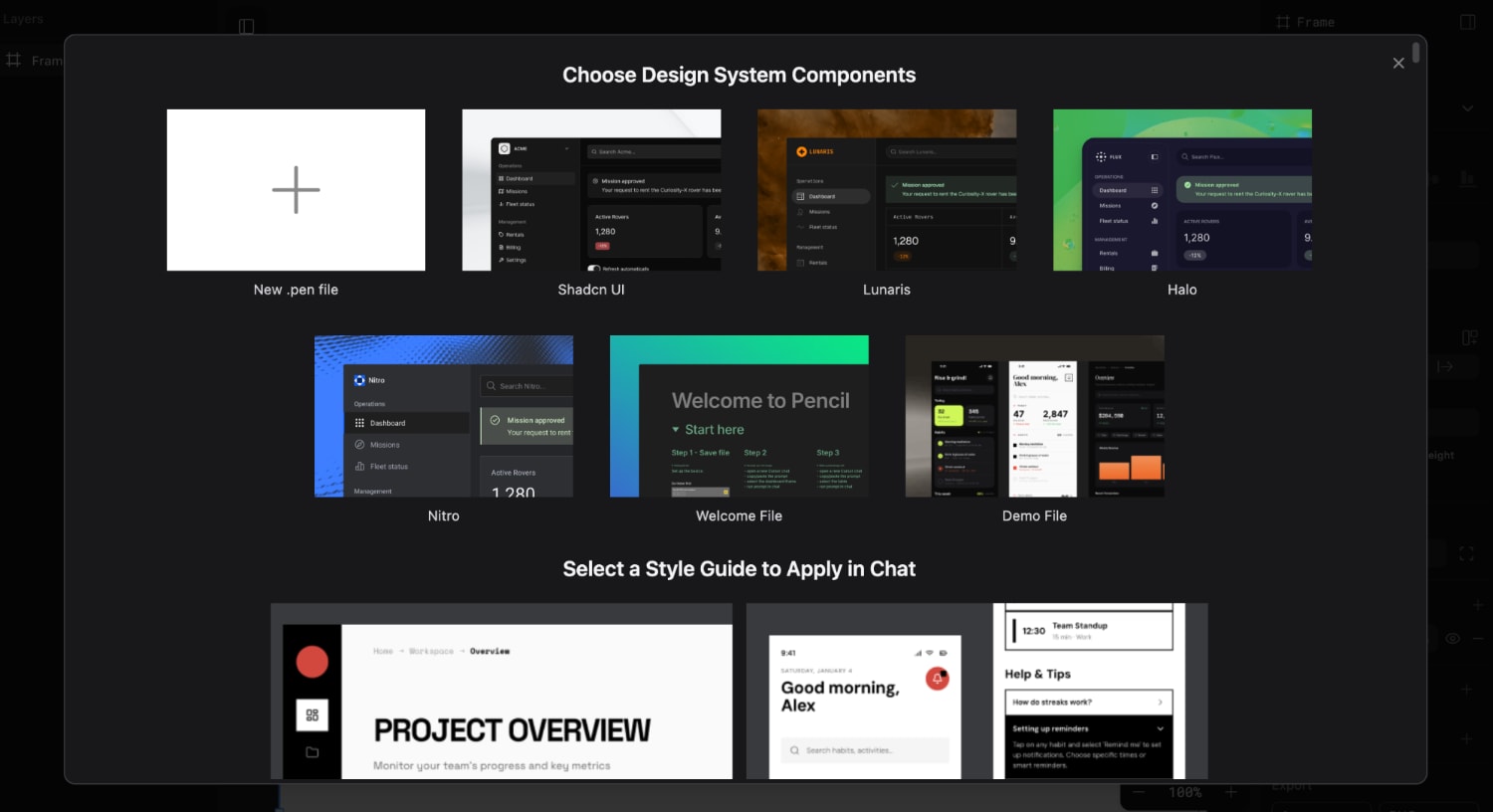Click the "Select a Style Guide to Apply in Chat" heading
Screen dimensions: 1493x812
click(740, 569)
